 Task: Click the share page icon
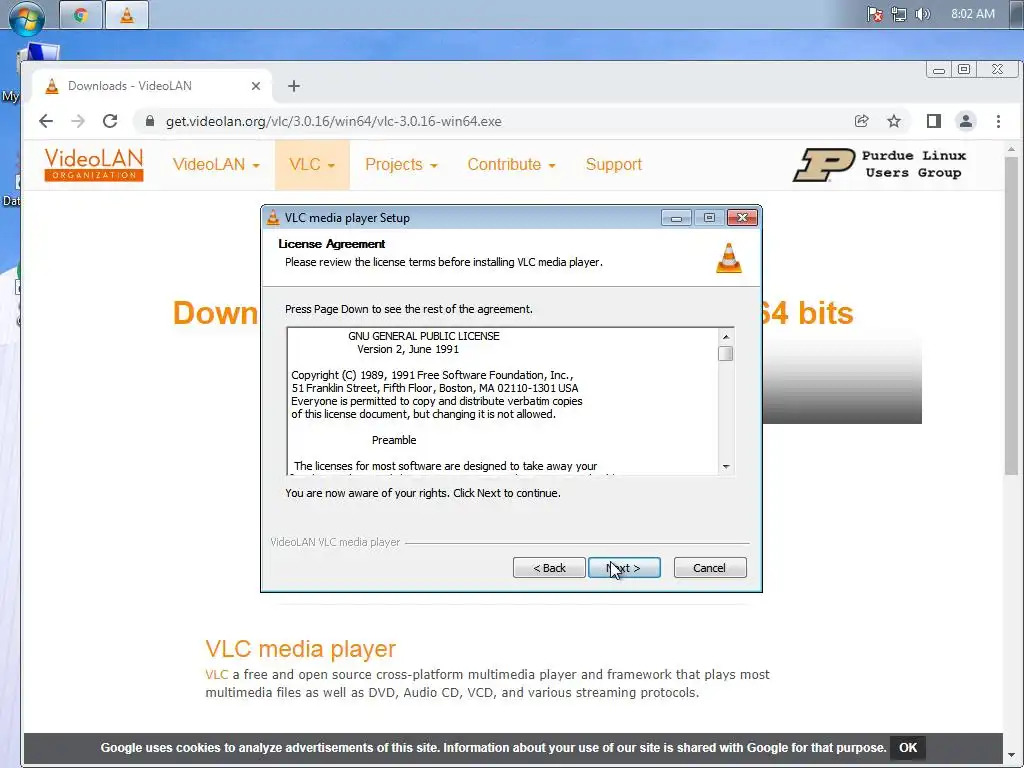(861, 121)
